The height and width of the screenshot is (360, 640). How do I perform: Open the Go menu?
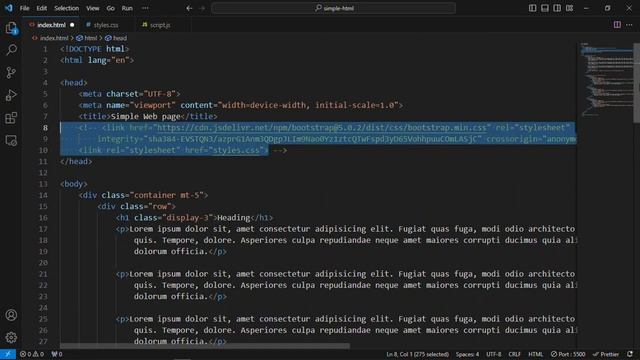coord(111,8)
